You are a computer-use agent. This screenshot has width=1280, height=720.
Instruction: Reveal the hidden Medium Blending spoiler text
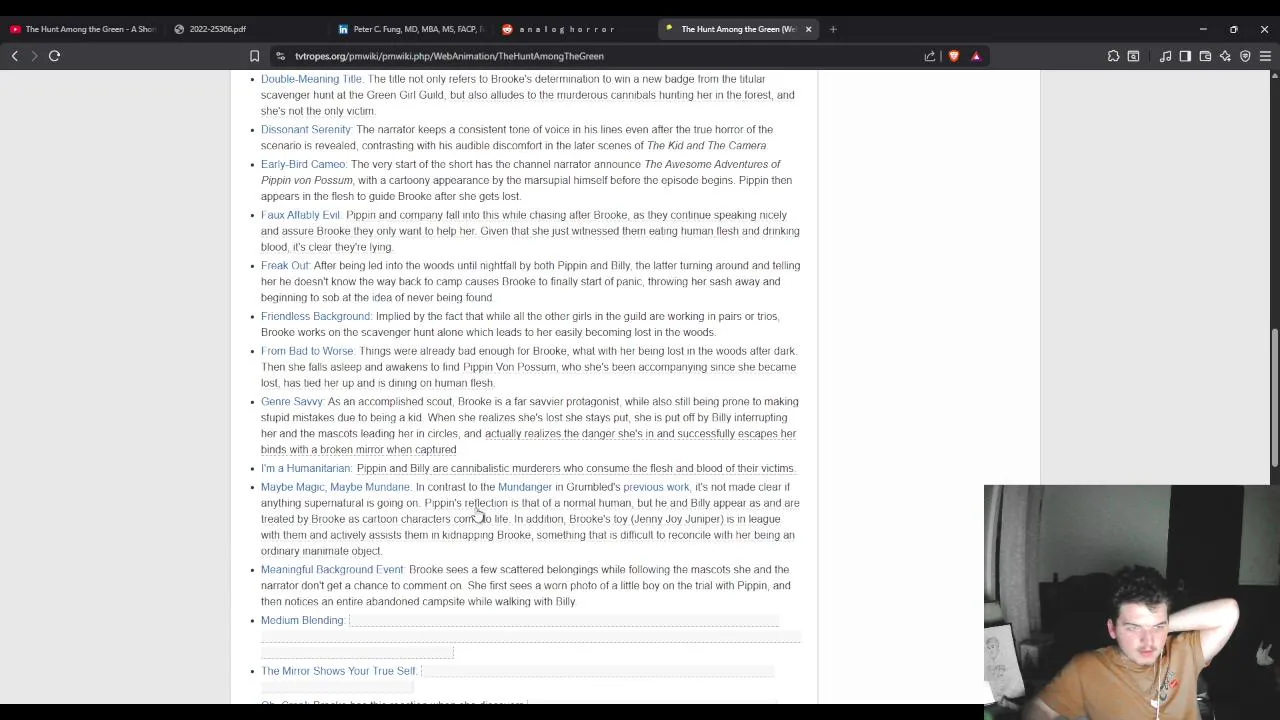point(530,636)
